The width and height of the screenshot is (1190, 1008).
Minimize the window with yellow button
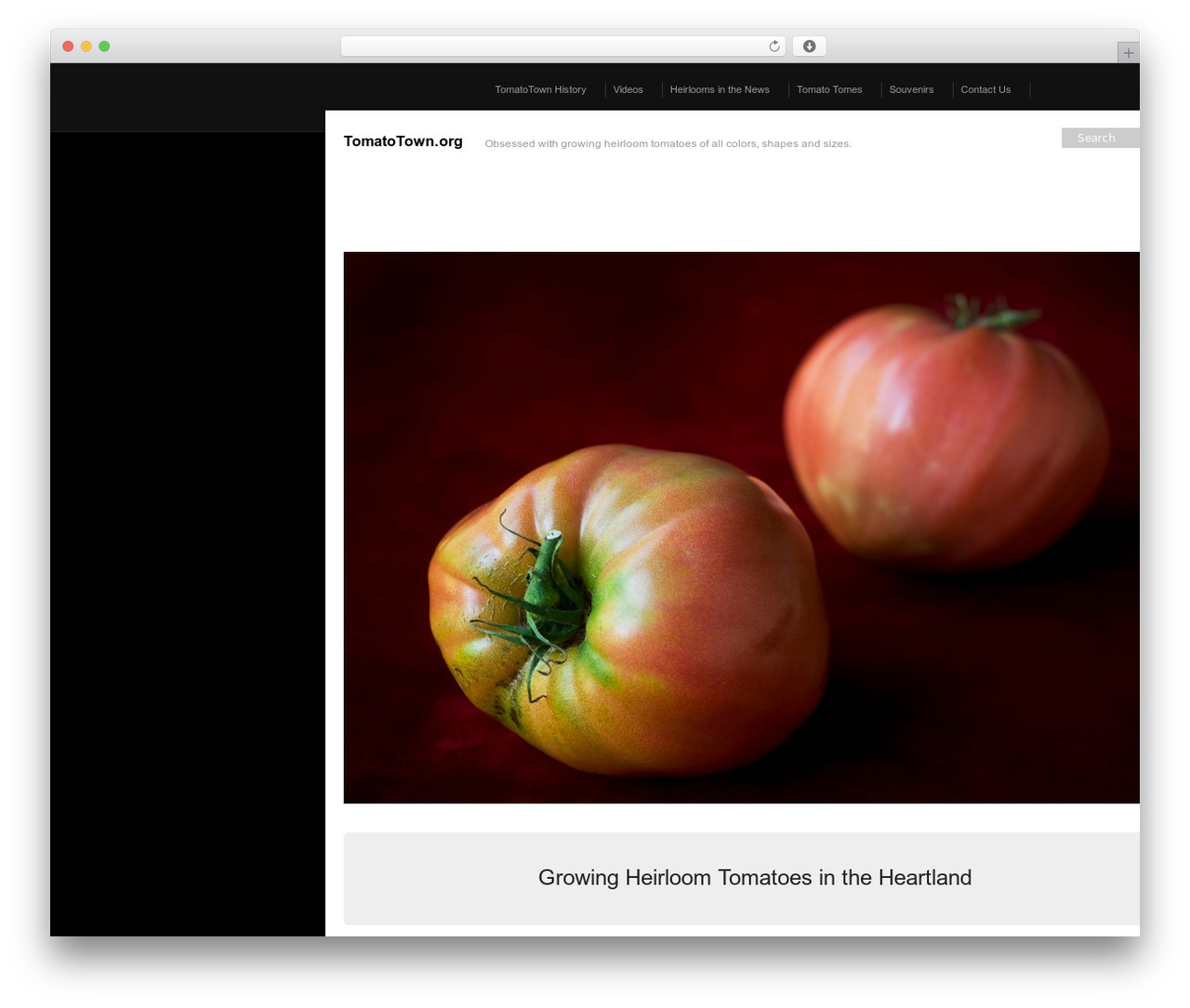[x=86, y=46]
